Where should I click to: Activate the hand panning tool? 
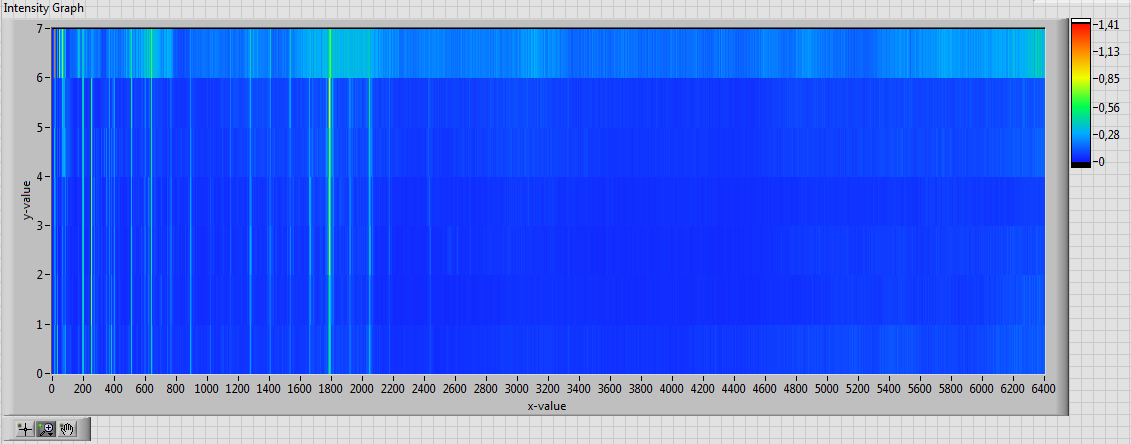(x=67, y=429)
